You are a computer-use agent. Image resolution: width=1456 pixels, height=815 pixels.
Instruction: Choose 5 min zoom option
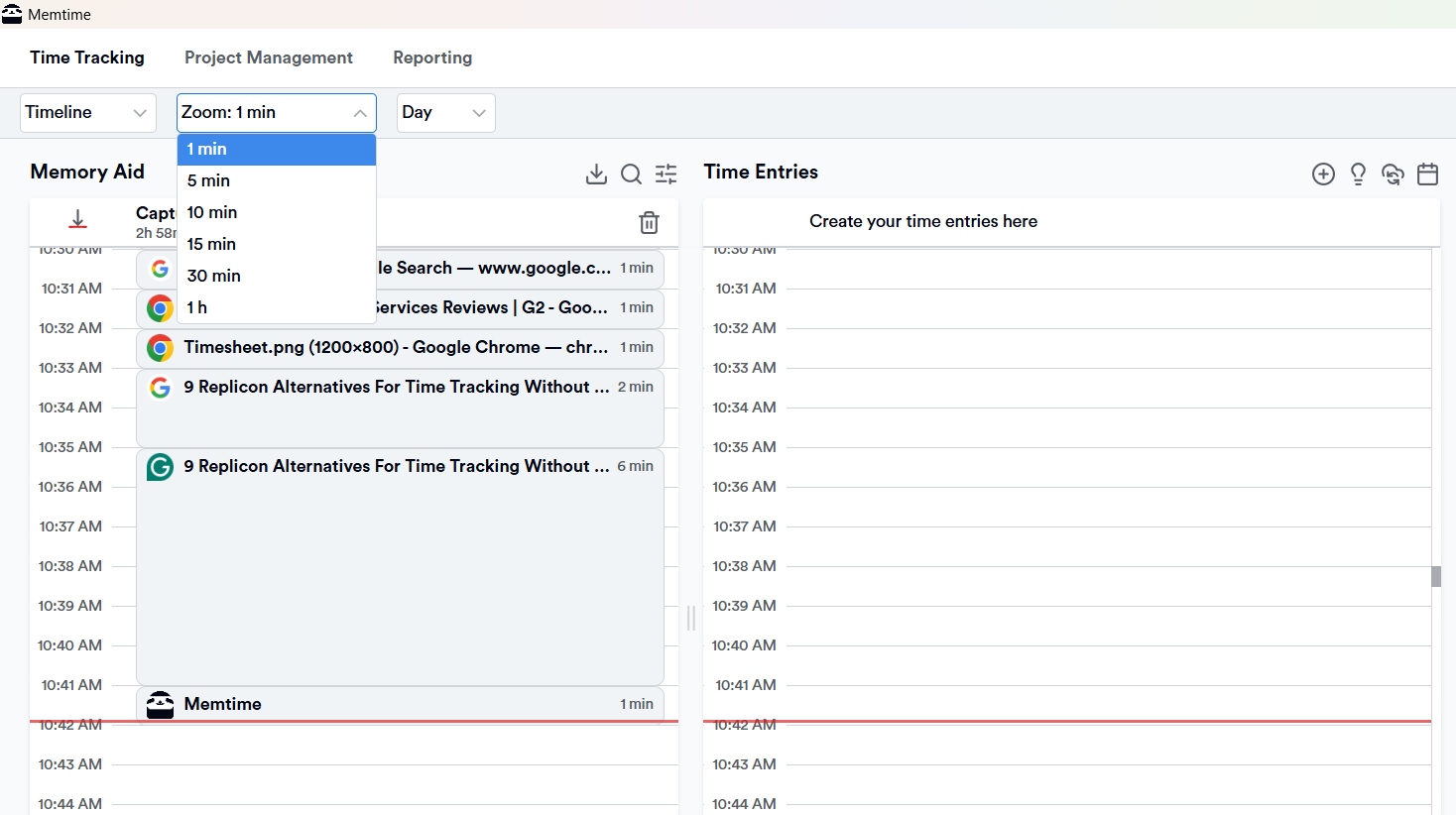(277, 180)
